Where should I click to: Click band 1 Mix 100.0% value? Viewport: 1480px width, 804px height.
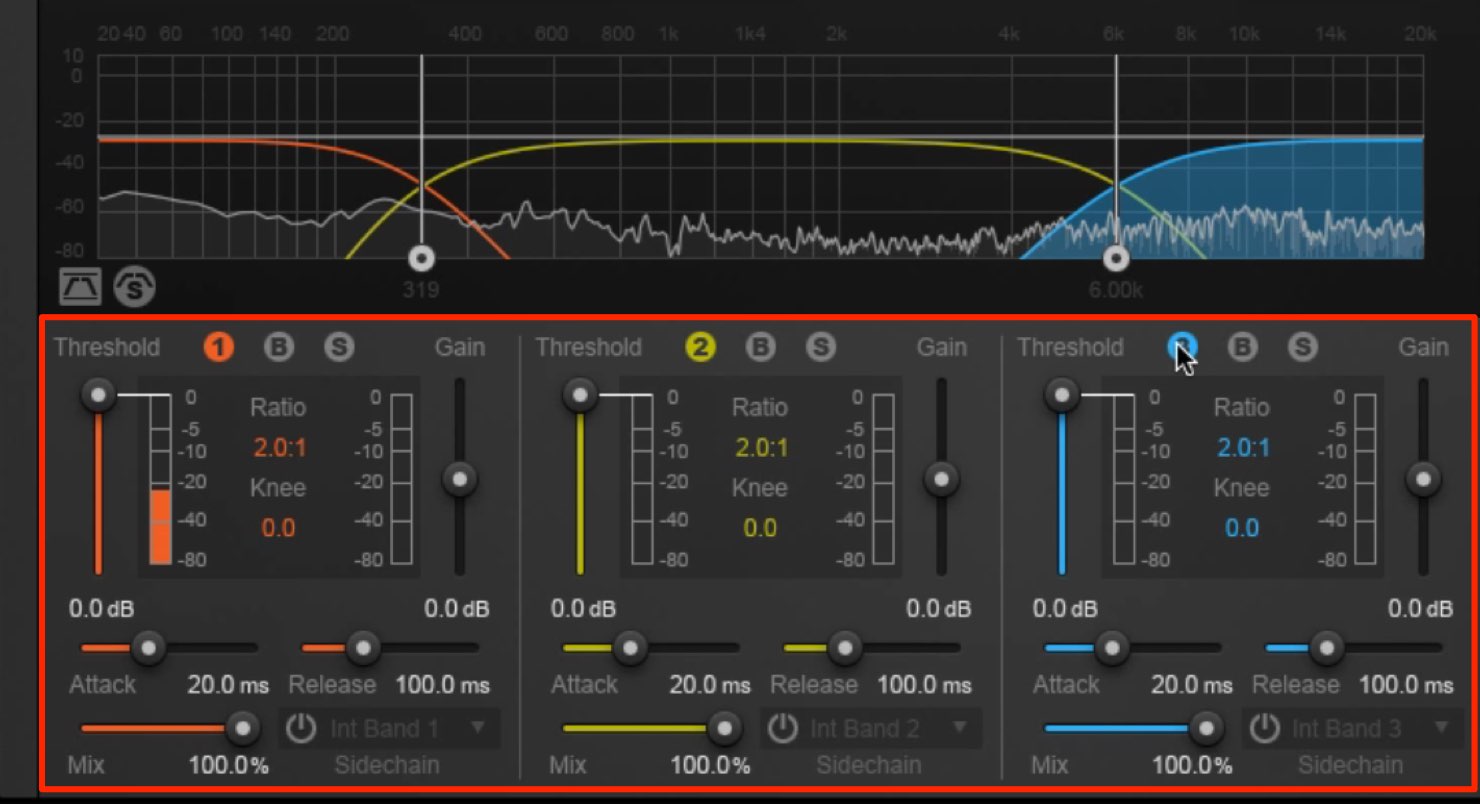(x=228, y=766)
